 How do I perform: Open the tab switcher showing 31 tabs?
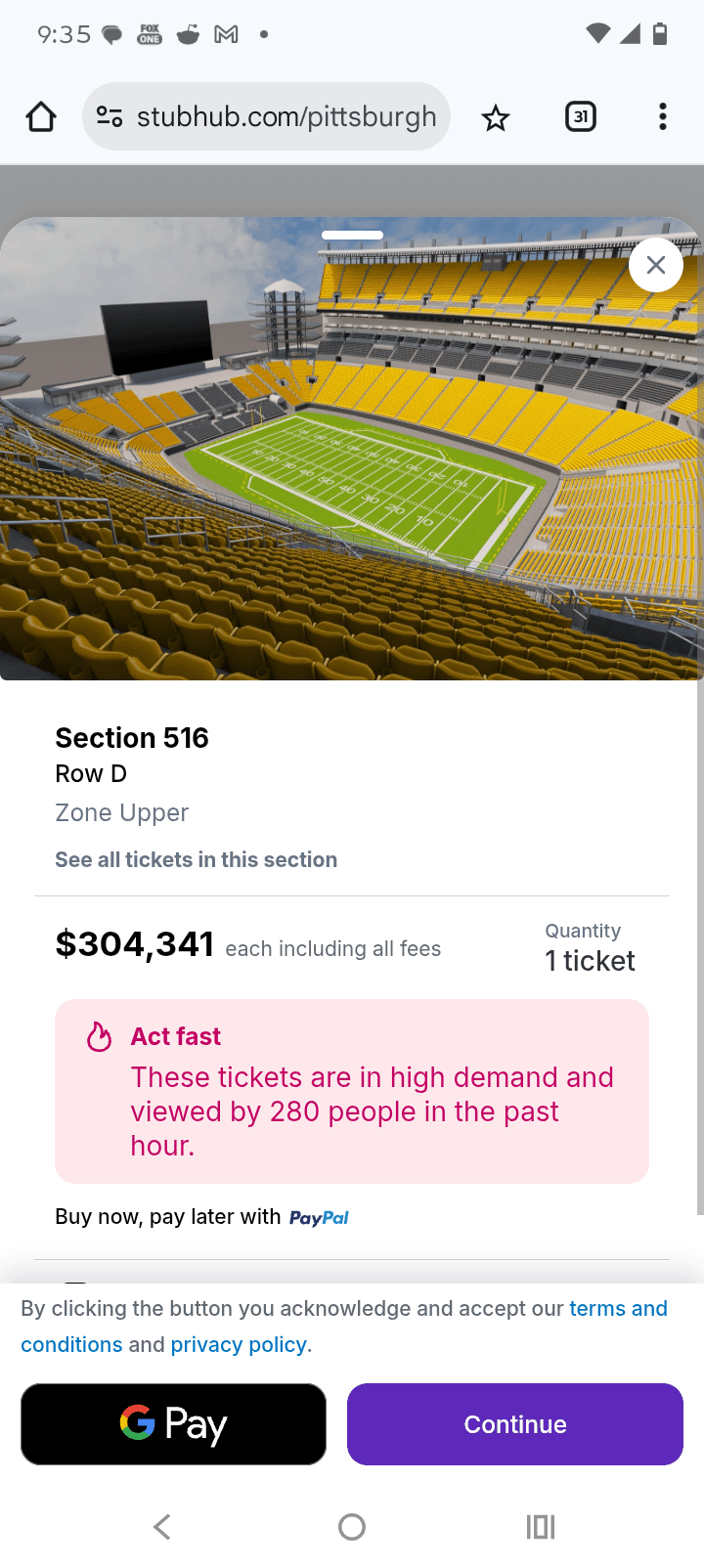[x=581, y=117]
